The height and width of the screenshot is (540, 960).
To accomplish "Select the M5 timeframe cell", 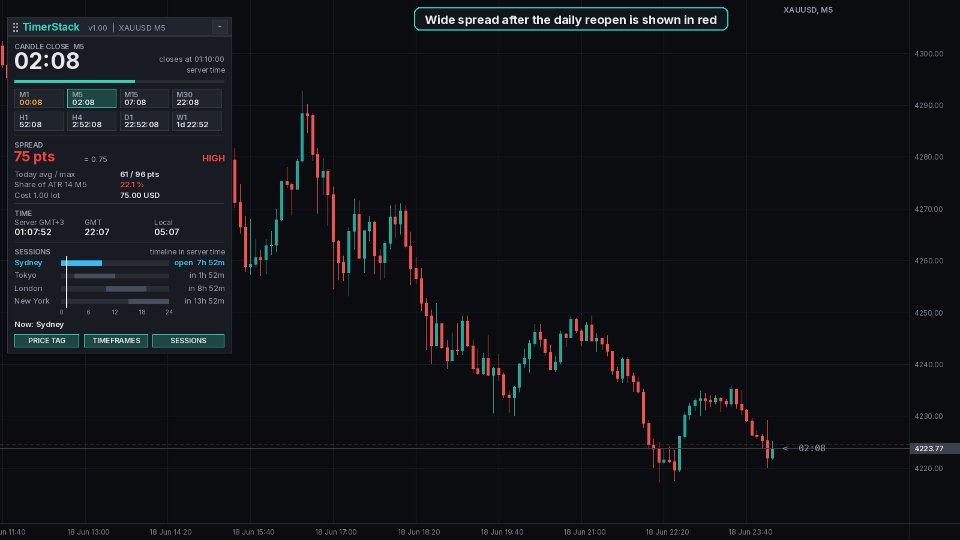I will click(92, 99).
